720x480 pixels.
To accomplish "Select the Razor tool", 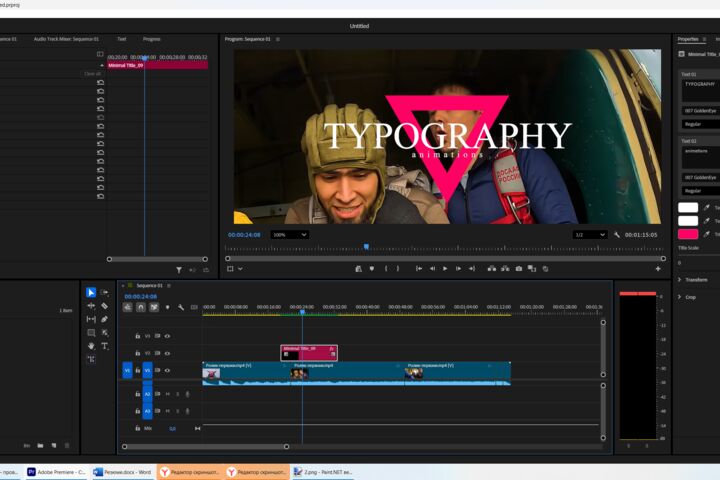I will [x=105, y=305].
